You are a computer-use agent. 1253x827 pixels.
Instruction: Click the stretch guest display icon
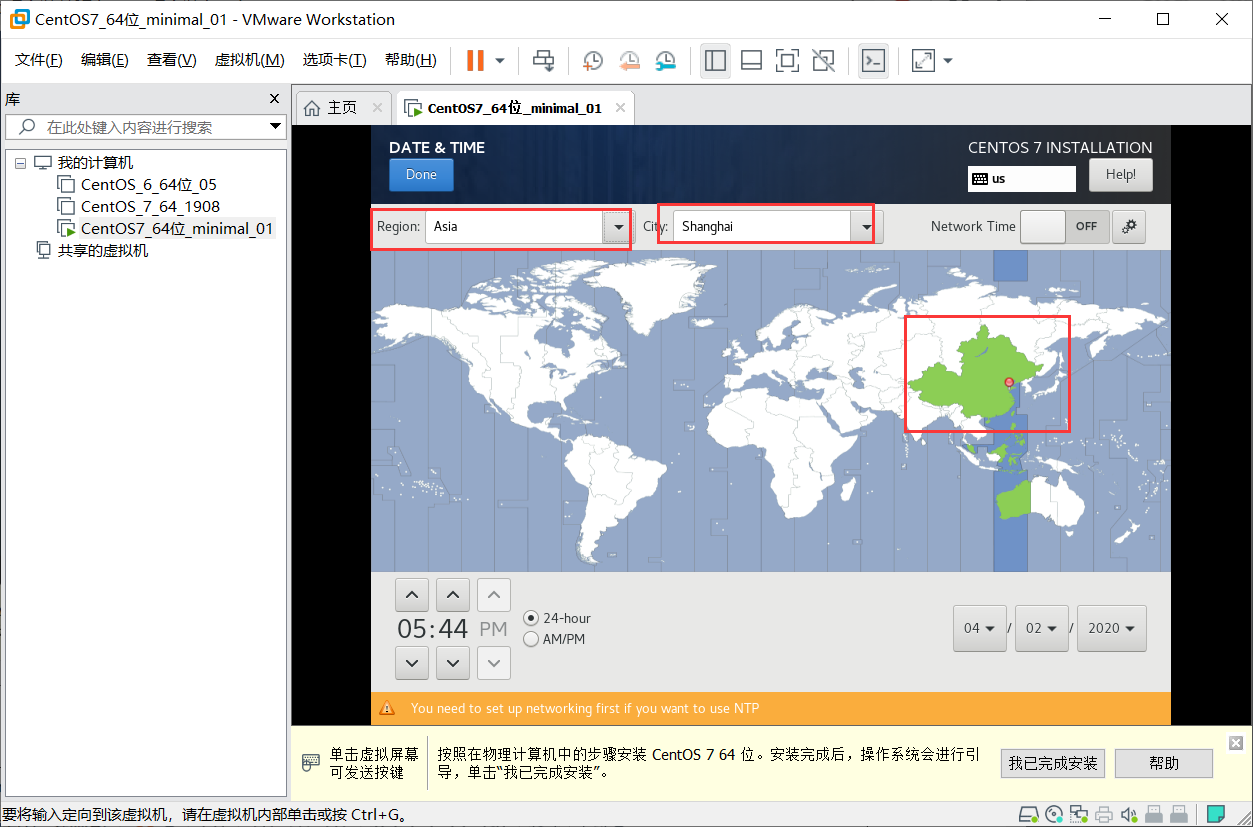923,61
